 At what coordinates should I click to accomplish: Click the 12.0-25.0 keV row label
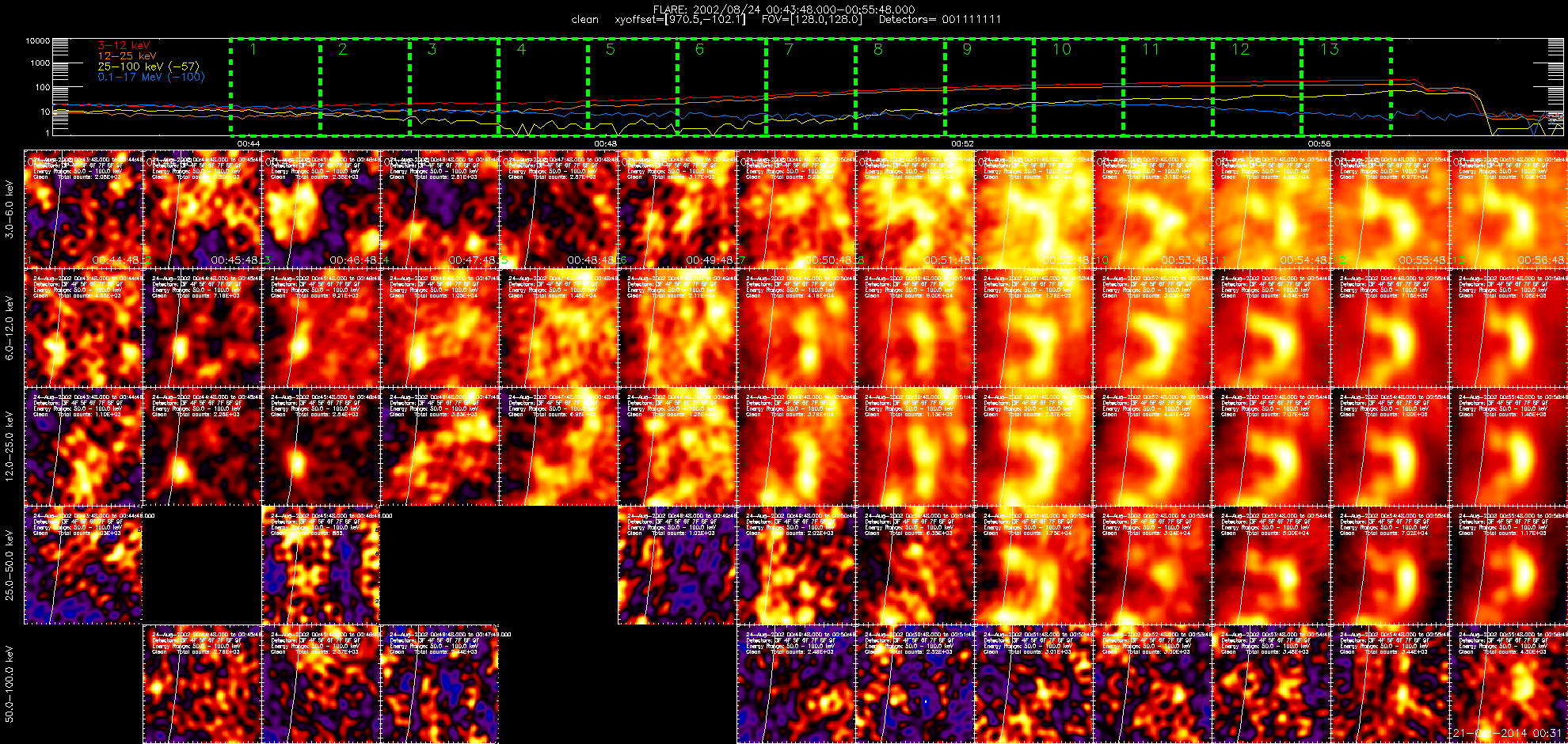(x=10, y=446)
